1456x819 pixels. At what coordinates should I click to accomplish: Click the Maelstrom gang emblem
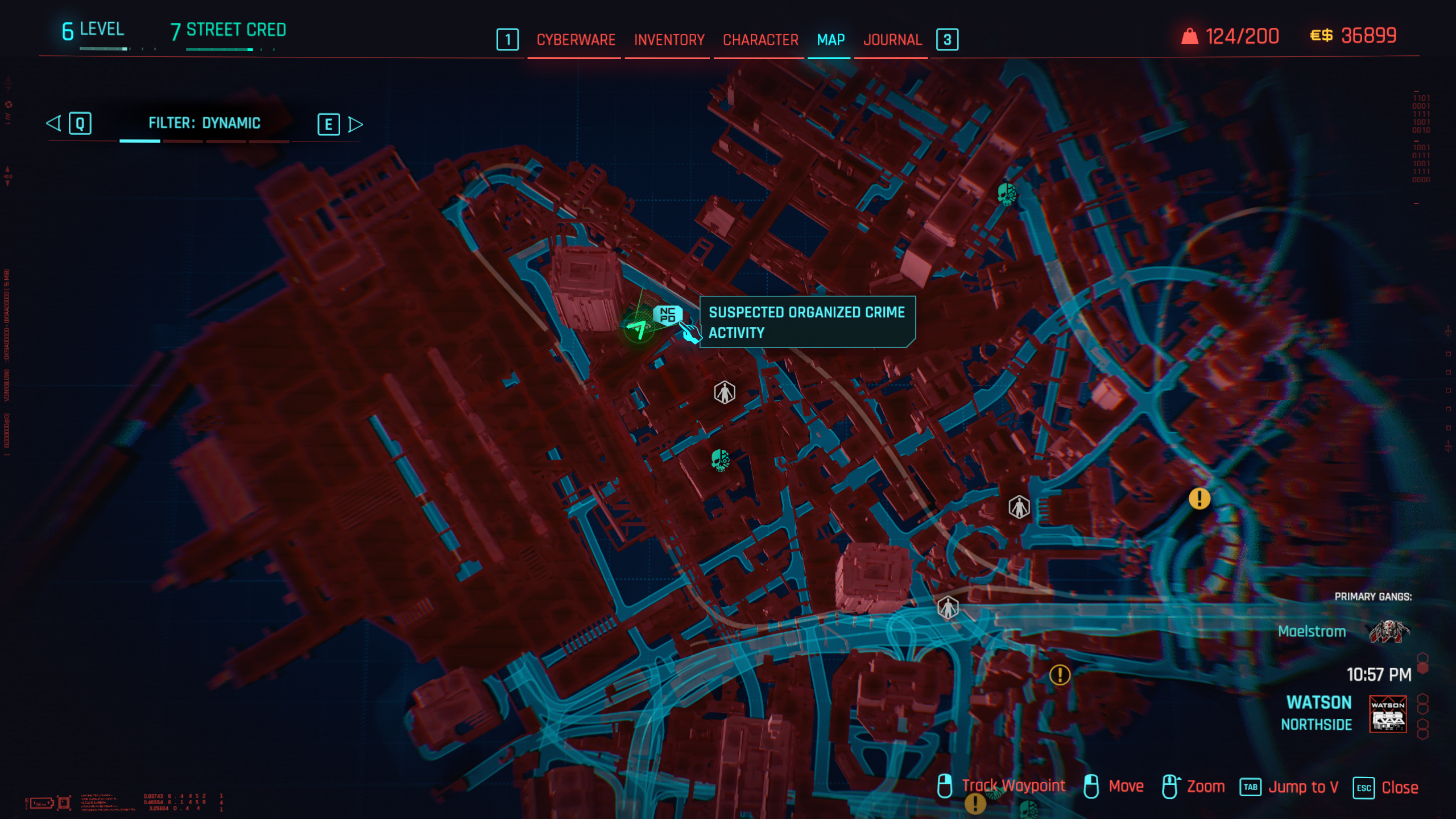coord(1388,631)
